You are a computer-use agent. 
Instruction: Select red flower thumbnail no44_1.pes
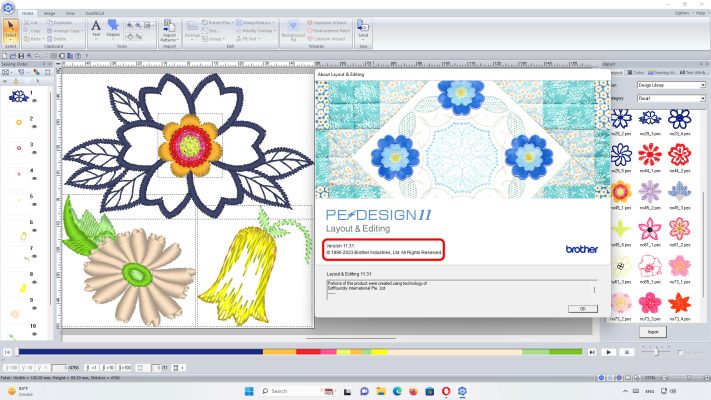pos(650,155)
